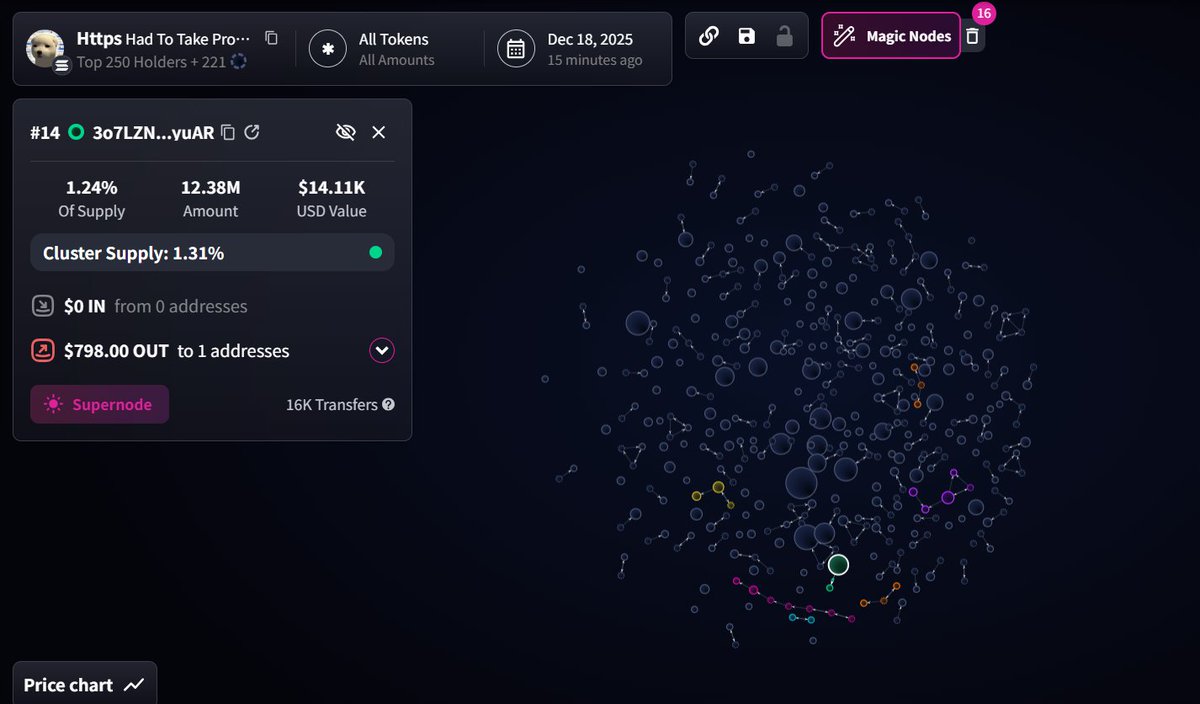Click the share link icon

[x=708, y=36]
